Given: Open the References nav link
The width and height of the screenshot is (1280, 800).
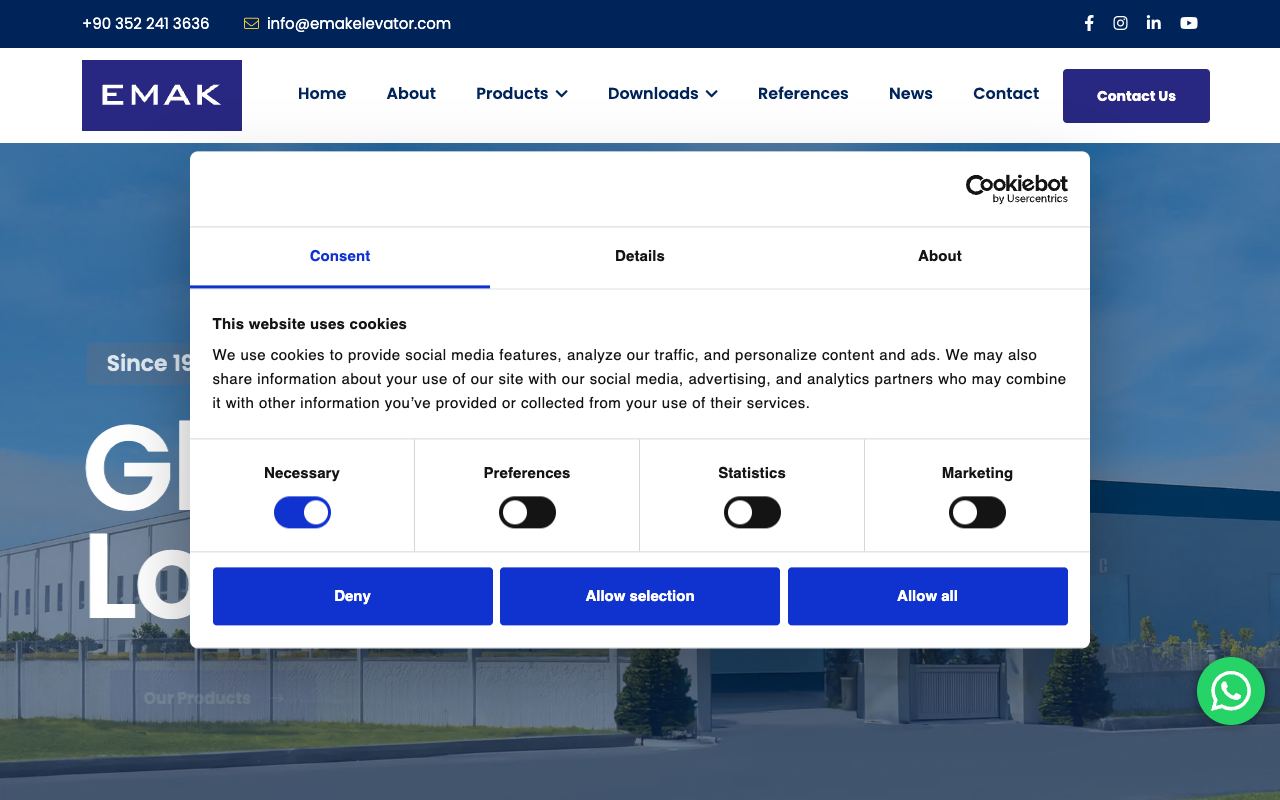Looking at the screenshot, I should [803, 93].
